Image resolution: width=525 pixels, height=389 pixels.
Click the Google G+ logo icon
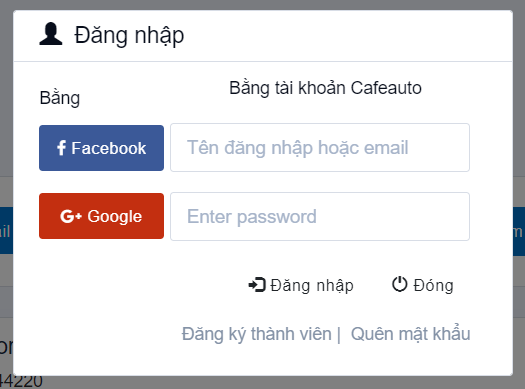coord(71,216)
